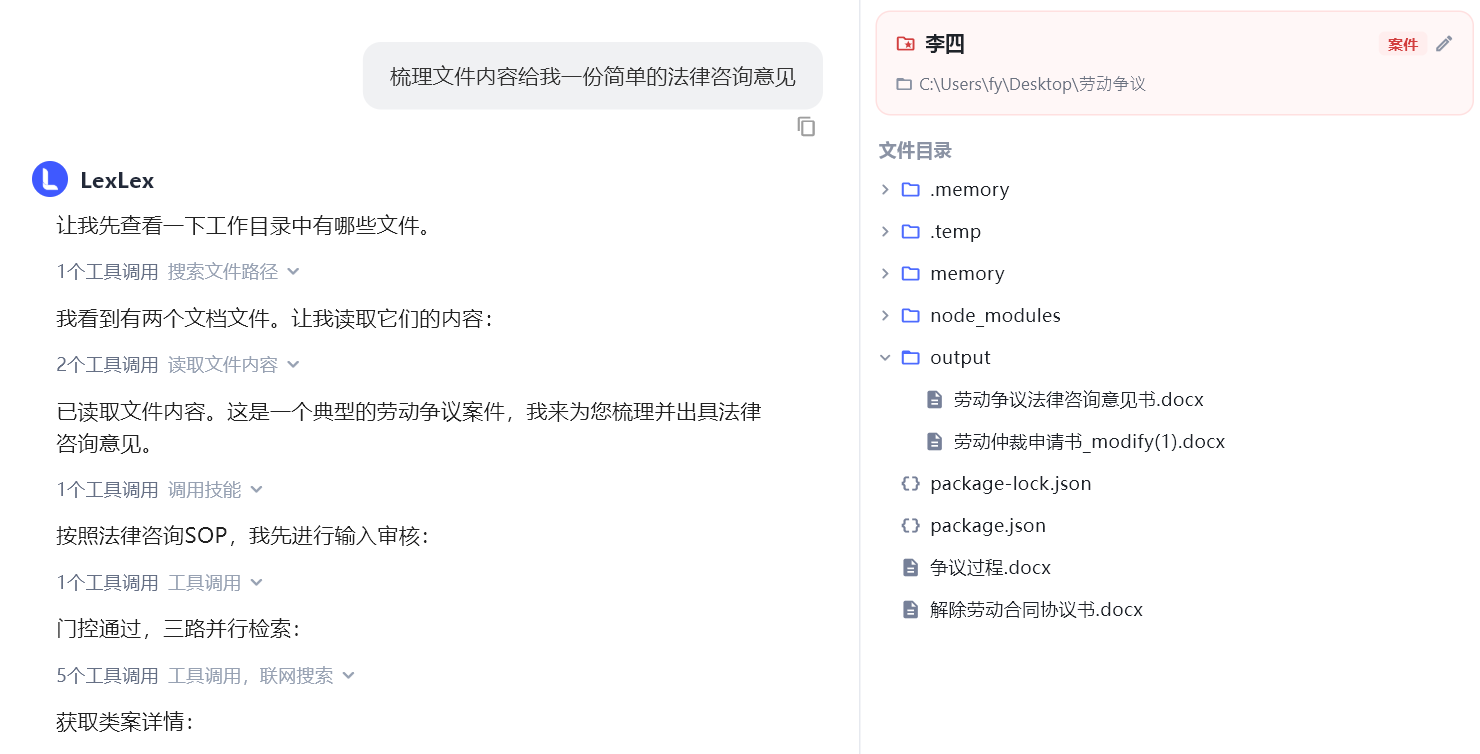Click the 李四 case title
This screenshot has height=754, width=1480.
point(944,44)
